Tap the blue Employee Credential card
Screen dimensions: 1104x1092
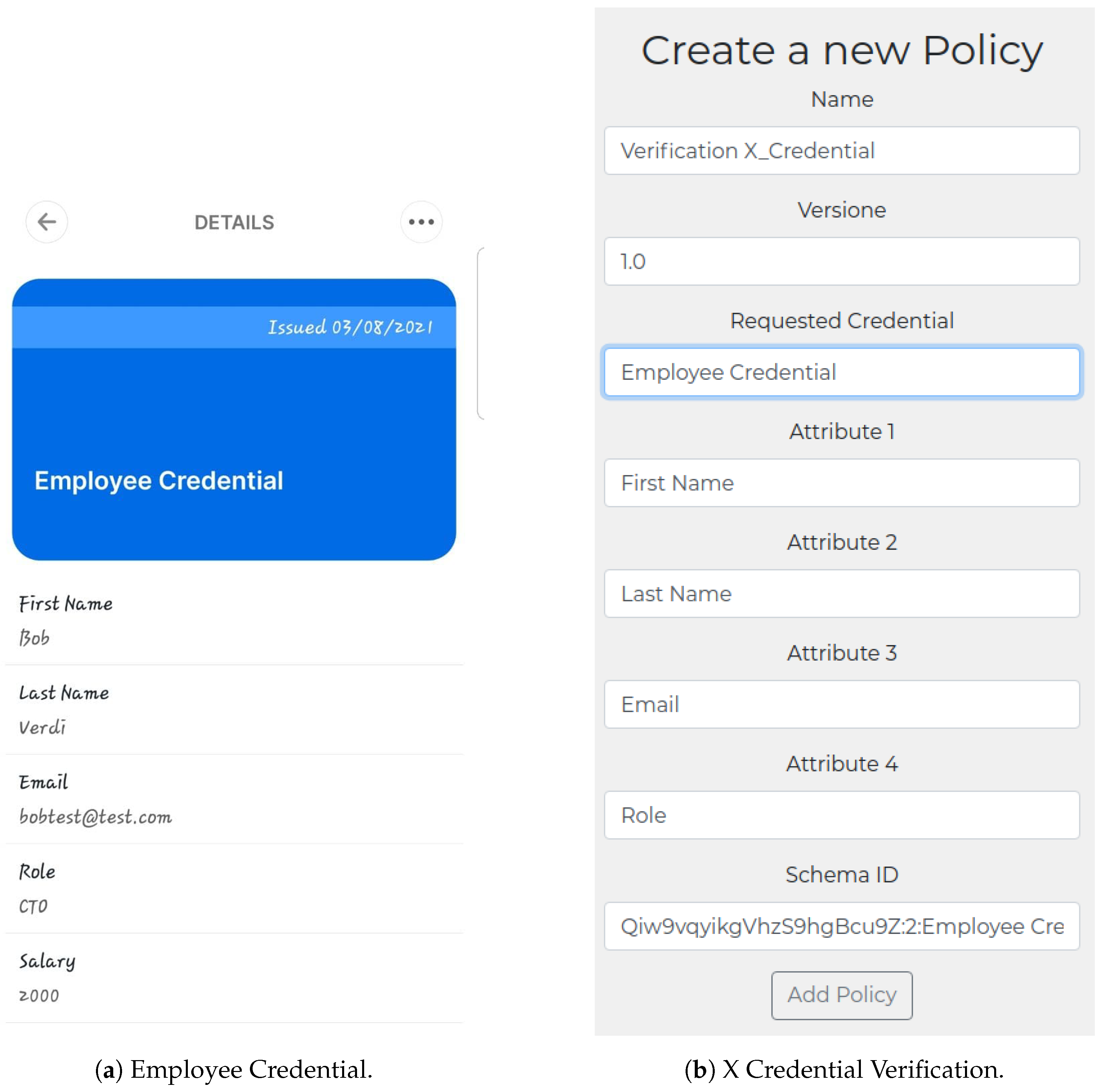[234, 446]
